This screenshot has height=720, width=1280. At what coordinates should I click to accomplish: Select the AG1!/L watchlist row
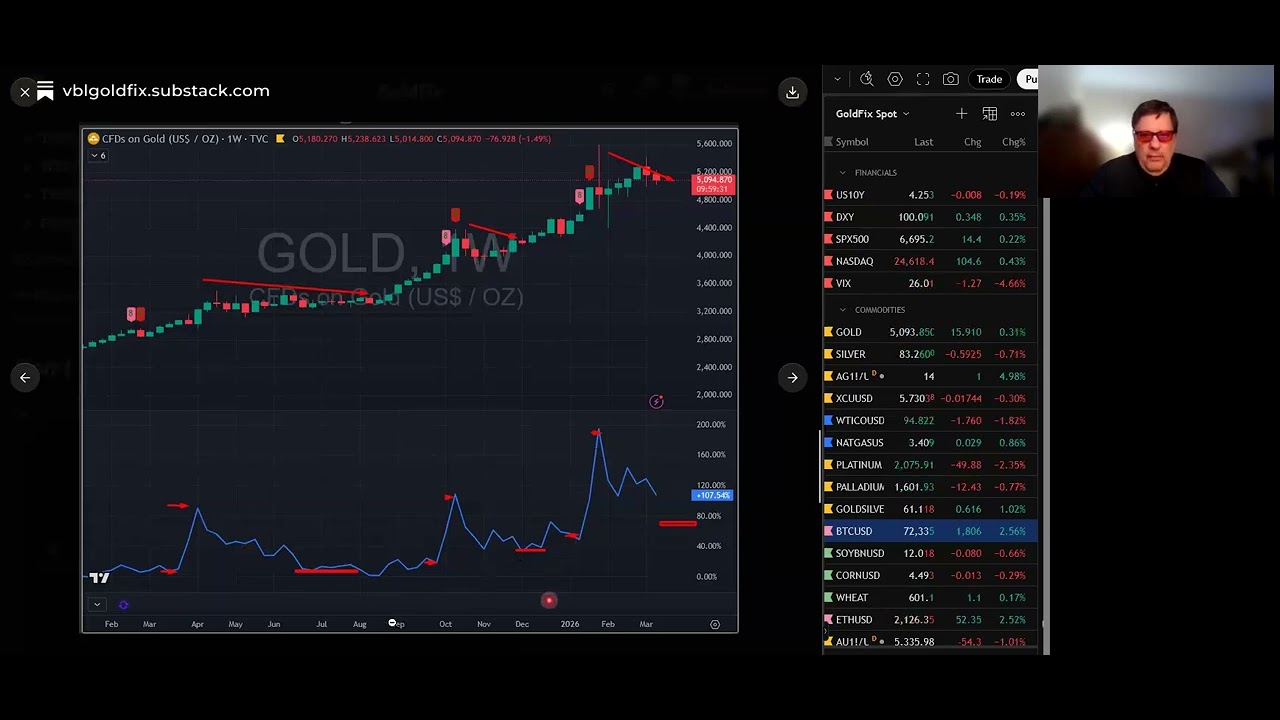(x=930, y=376)
